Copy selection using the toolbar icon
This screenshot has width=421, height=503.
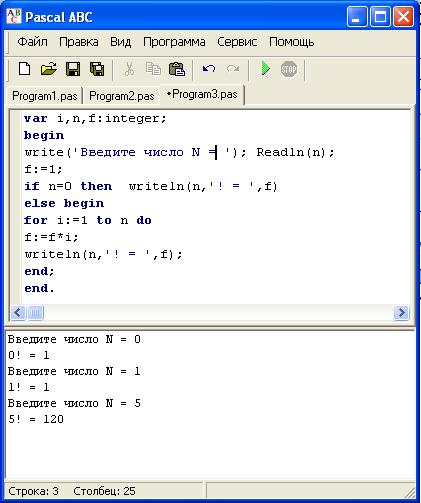coord(153,69)
